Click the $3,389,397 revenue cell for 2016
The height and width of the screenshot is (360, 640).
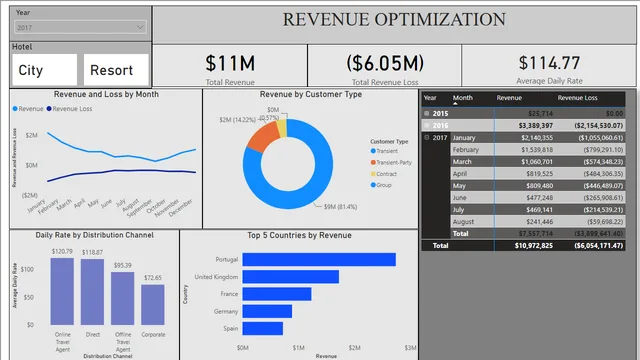(x=536, y=125)
